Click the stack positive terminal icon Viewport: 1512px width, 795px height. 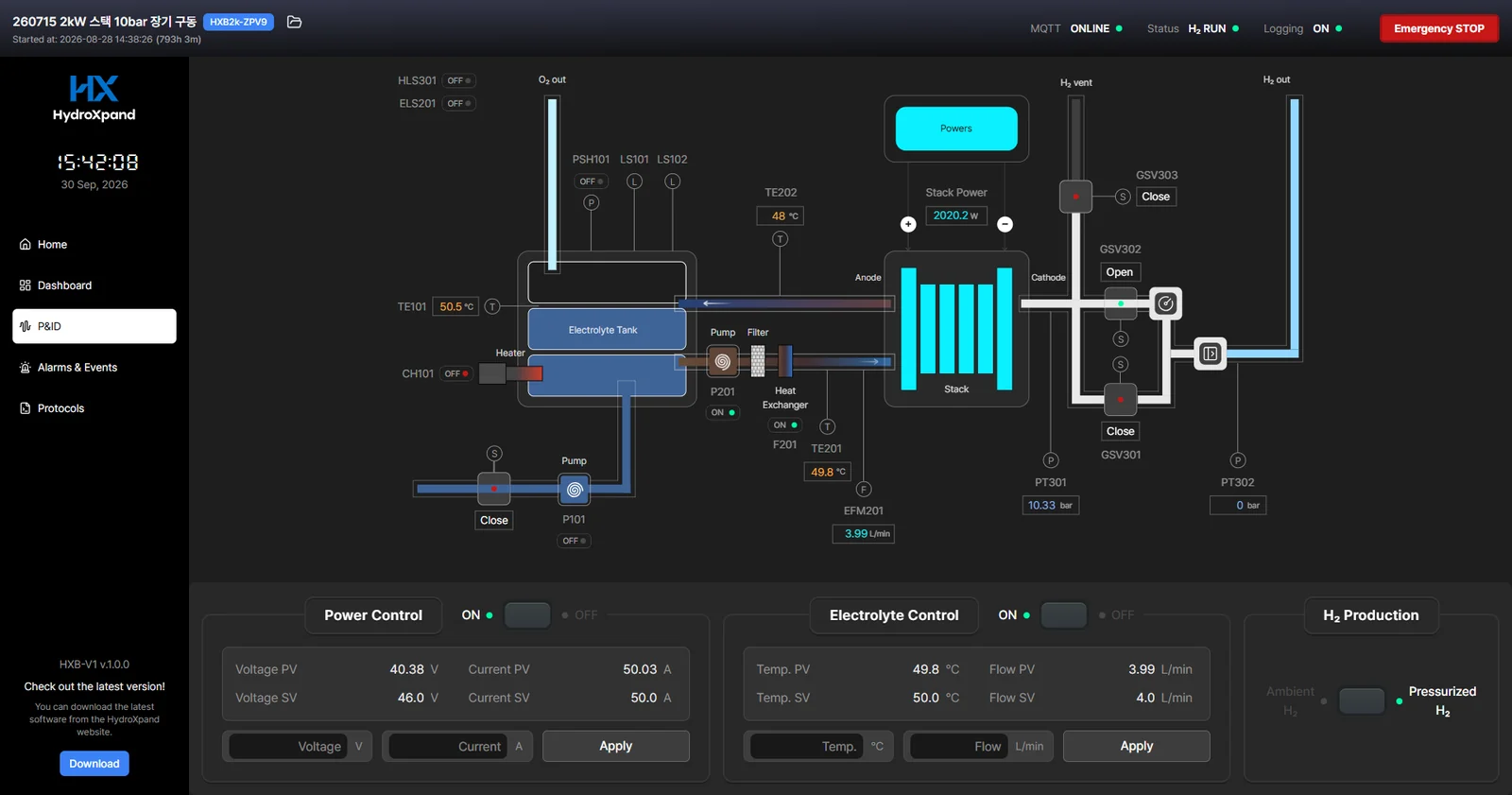pos(908,224)
